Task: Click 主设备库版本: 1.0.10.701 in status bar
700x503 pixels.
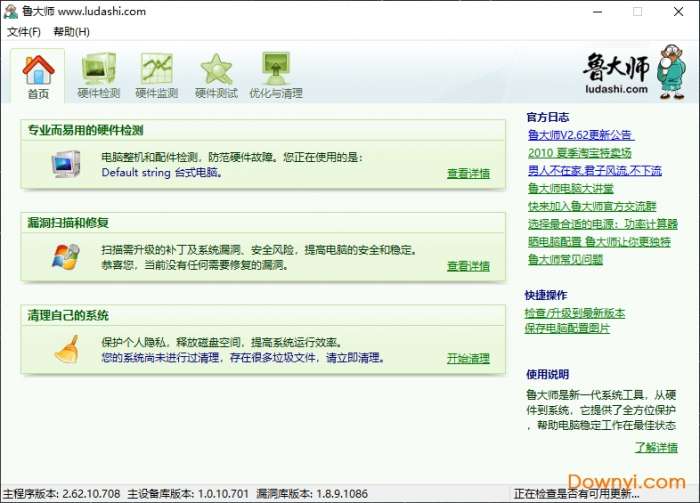Action: pos(188,494)
